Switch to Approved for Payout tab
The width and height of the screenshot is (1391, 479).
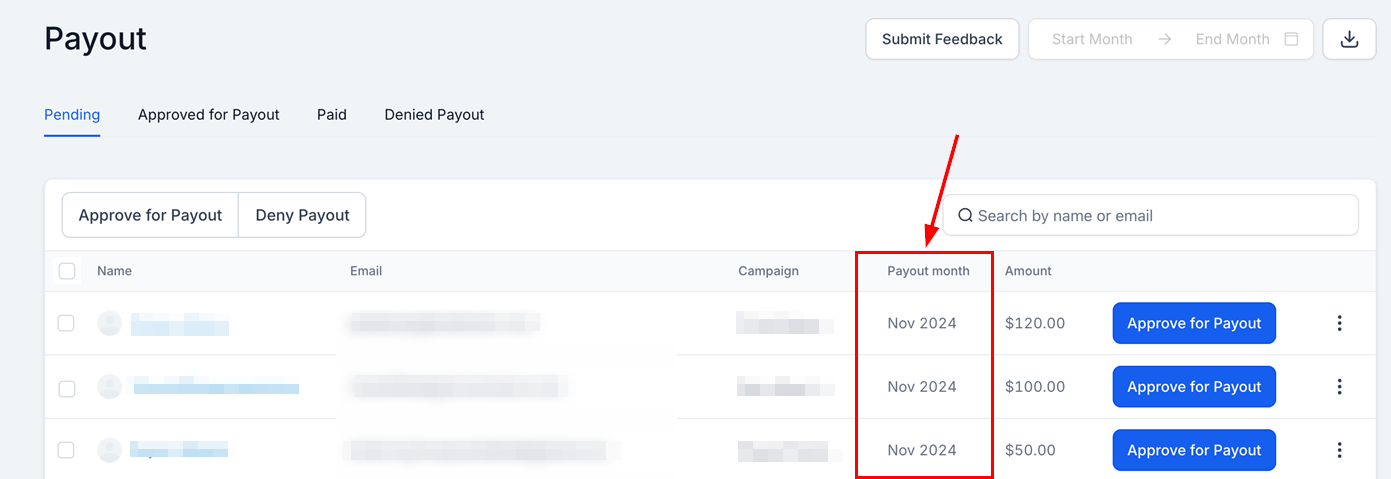[x=209, y=115]
